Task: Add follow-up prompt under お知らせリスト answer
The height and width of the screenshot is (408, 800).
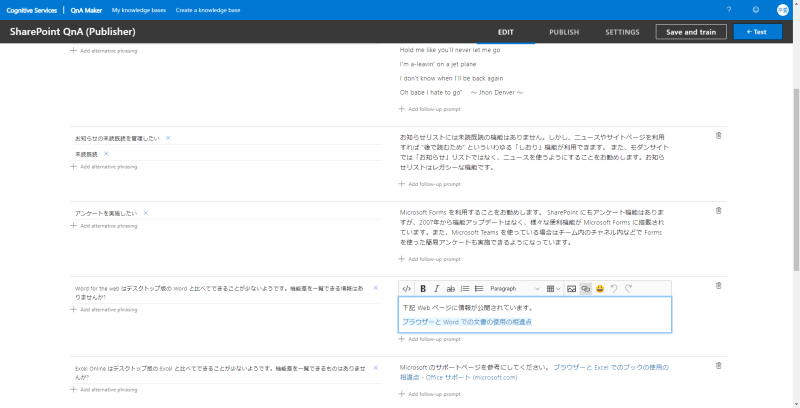Action: (x=430, y=184)
